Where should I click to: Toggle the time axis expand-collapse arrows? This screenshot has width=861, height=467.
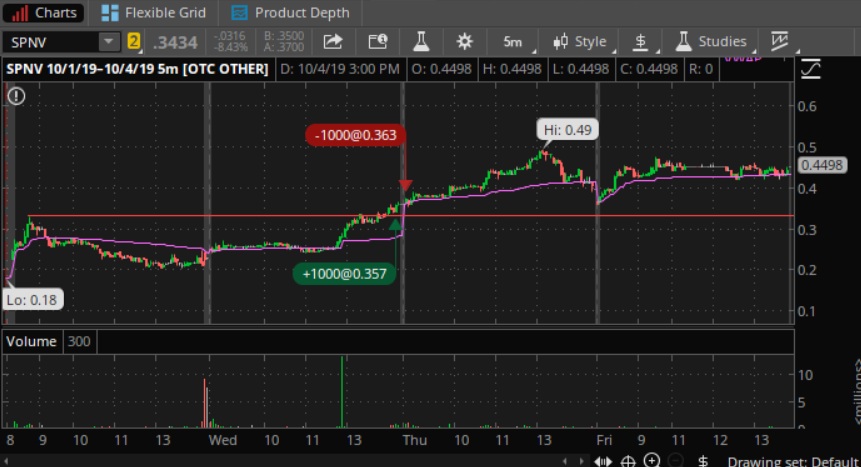(603, 462)
